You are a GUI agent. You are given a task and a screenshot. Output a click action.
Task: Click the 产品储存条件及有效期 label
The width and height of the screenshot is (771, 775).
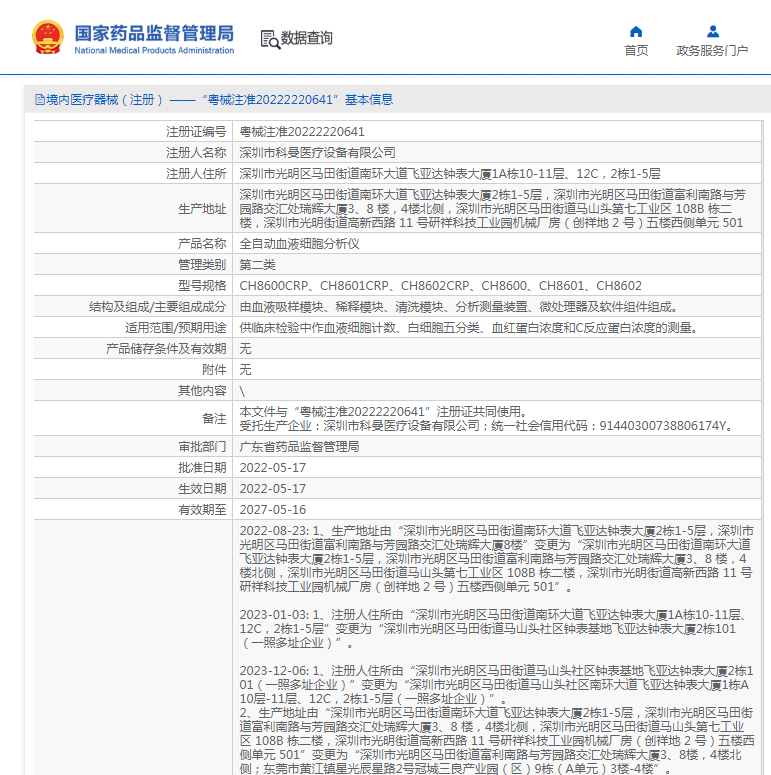166,349
